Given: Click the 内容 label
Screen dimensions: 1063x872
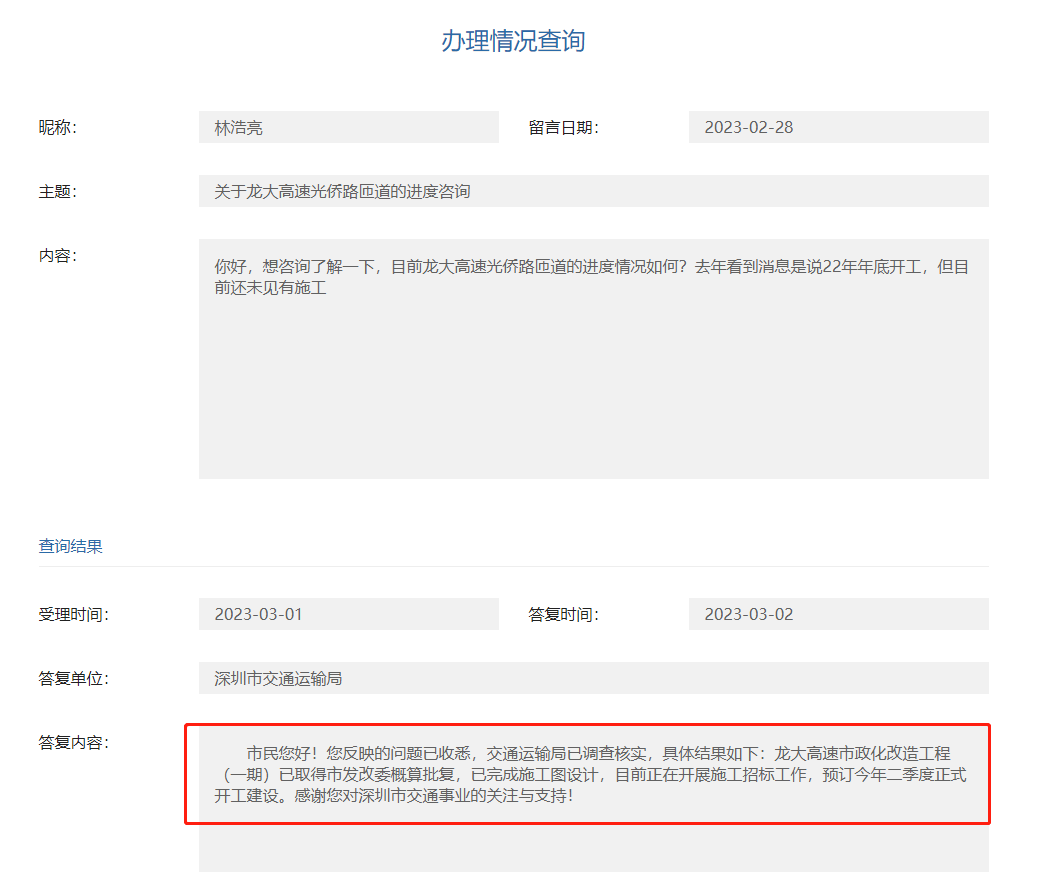Looking at the screenshot, I should pos(58,256).
